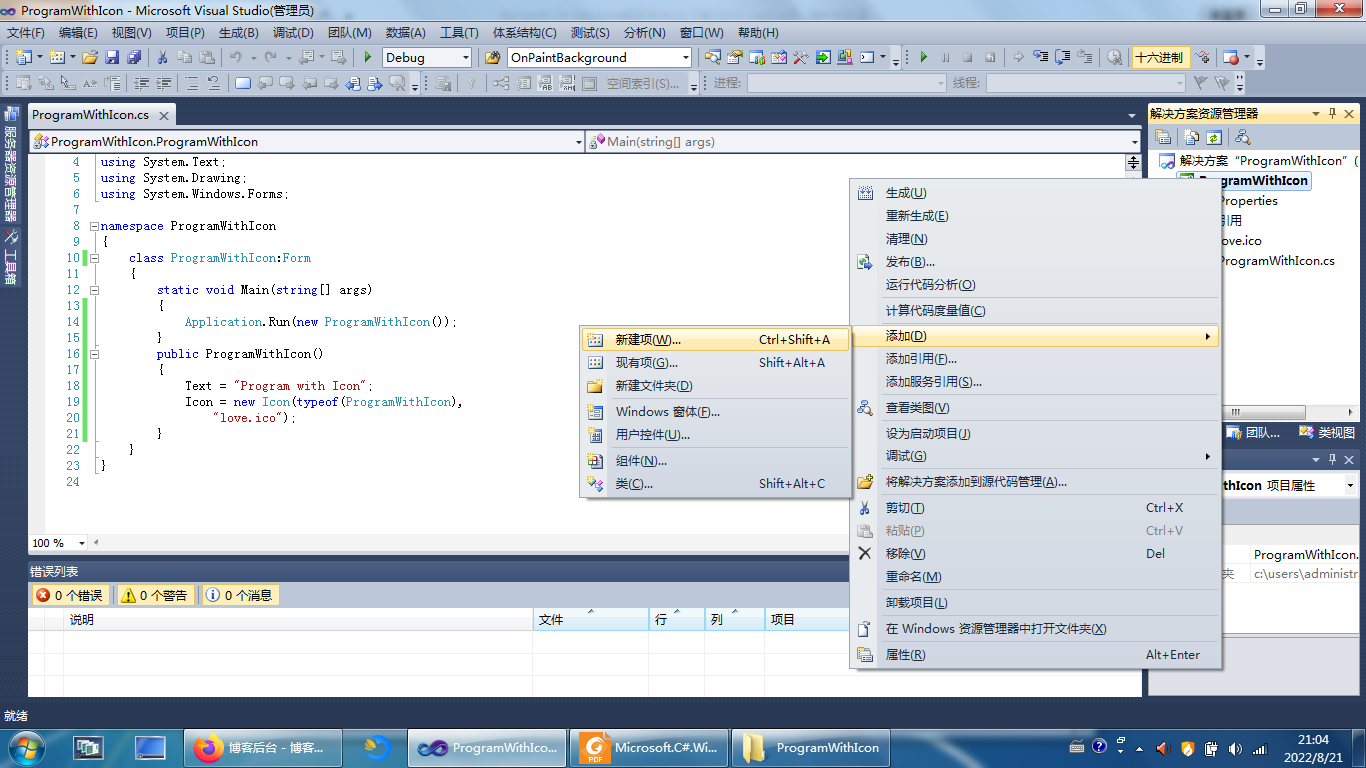Open the Properties Window toolbar icon
Viewport: 1366px width, 768px height.
coord(735,57)
